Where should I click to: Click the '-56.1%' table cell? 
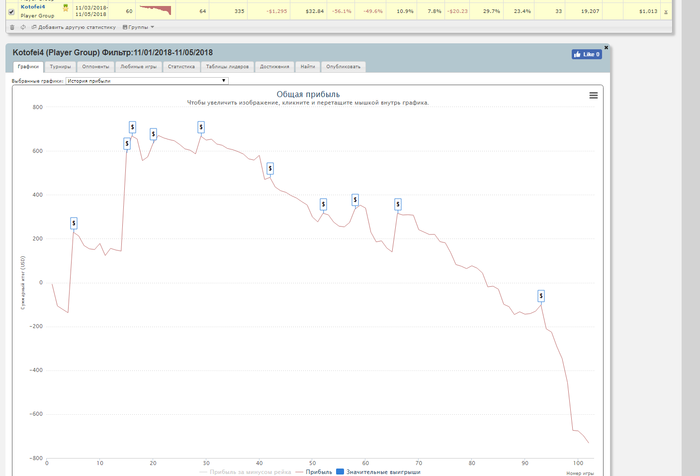342,11
